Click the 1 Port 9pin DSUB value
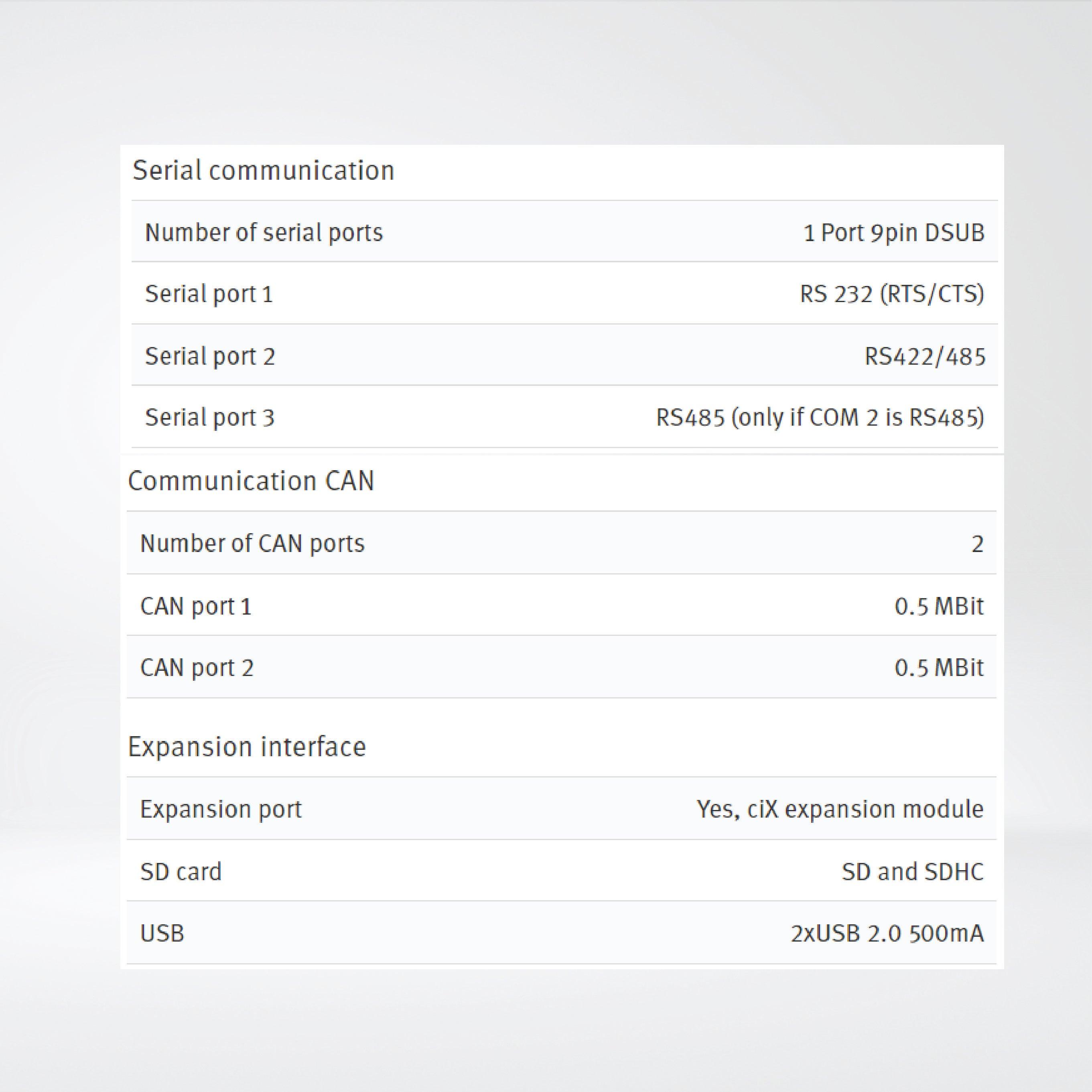The height and width of the screenshot is (1092, 1092). point(893,232)
